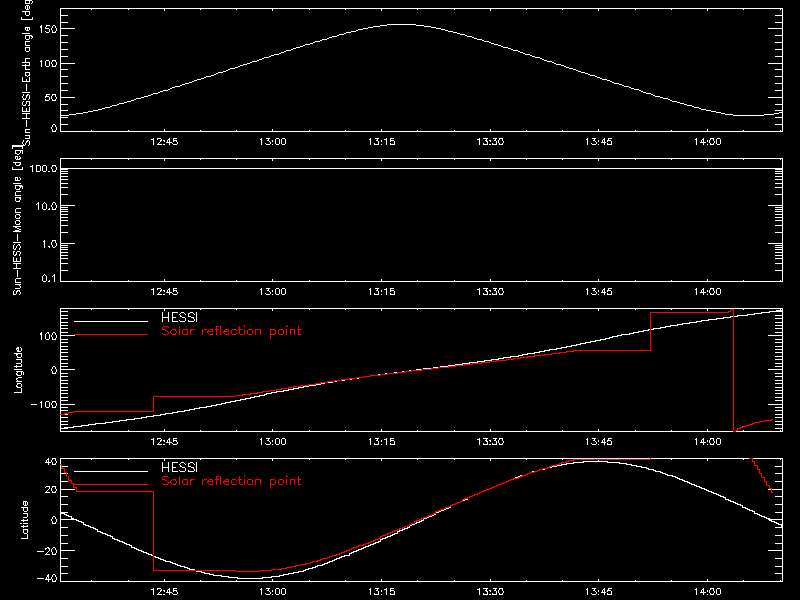This screenshot has width=800, height=600.
Task: Click 100.0 tick on Moon angle axis
Action: [43, 168]
